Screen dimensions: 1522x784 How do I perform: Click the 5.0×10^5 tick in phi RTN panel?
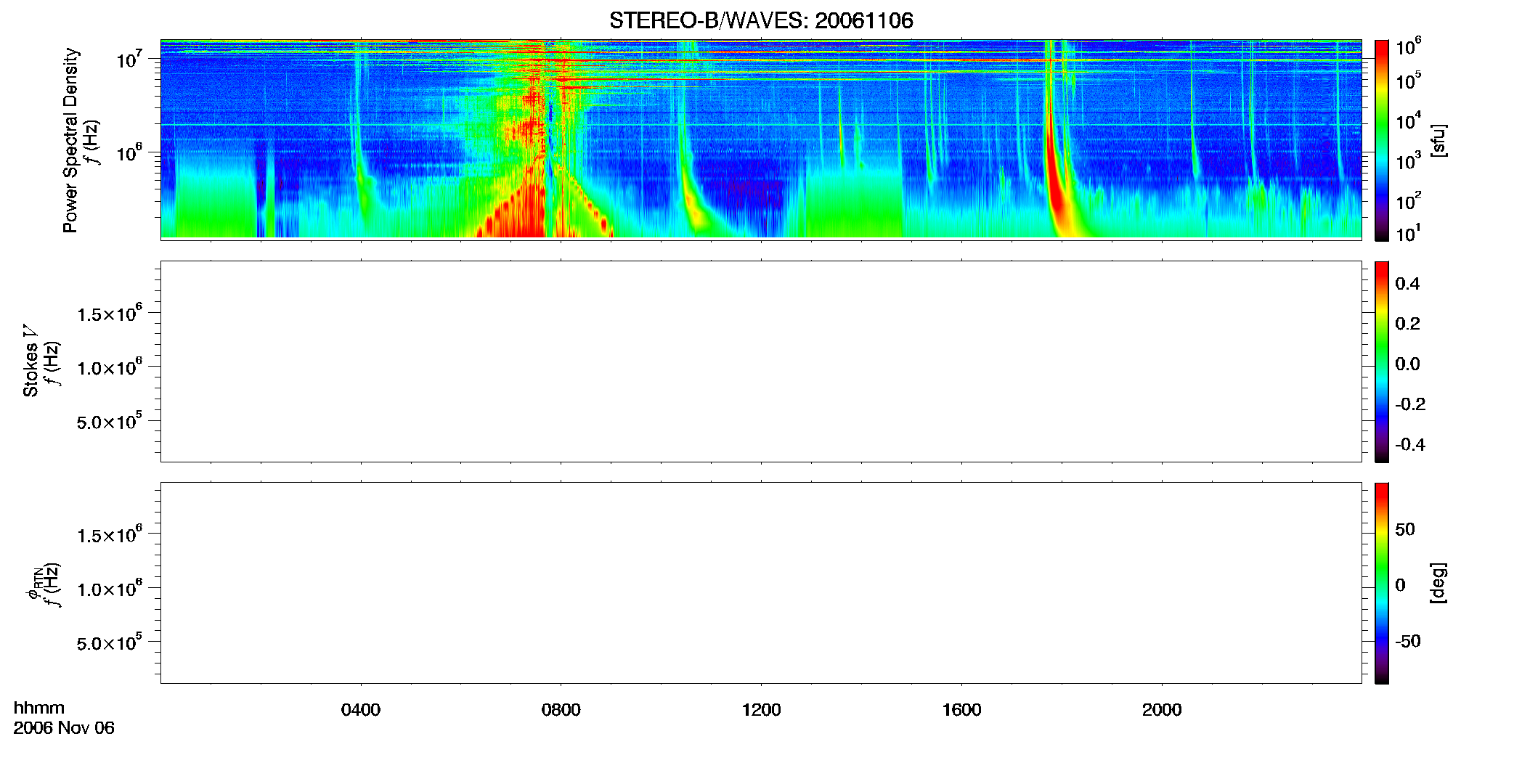(109, 643)
